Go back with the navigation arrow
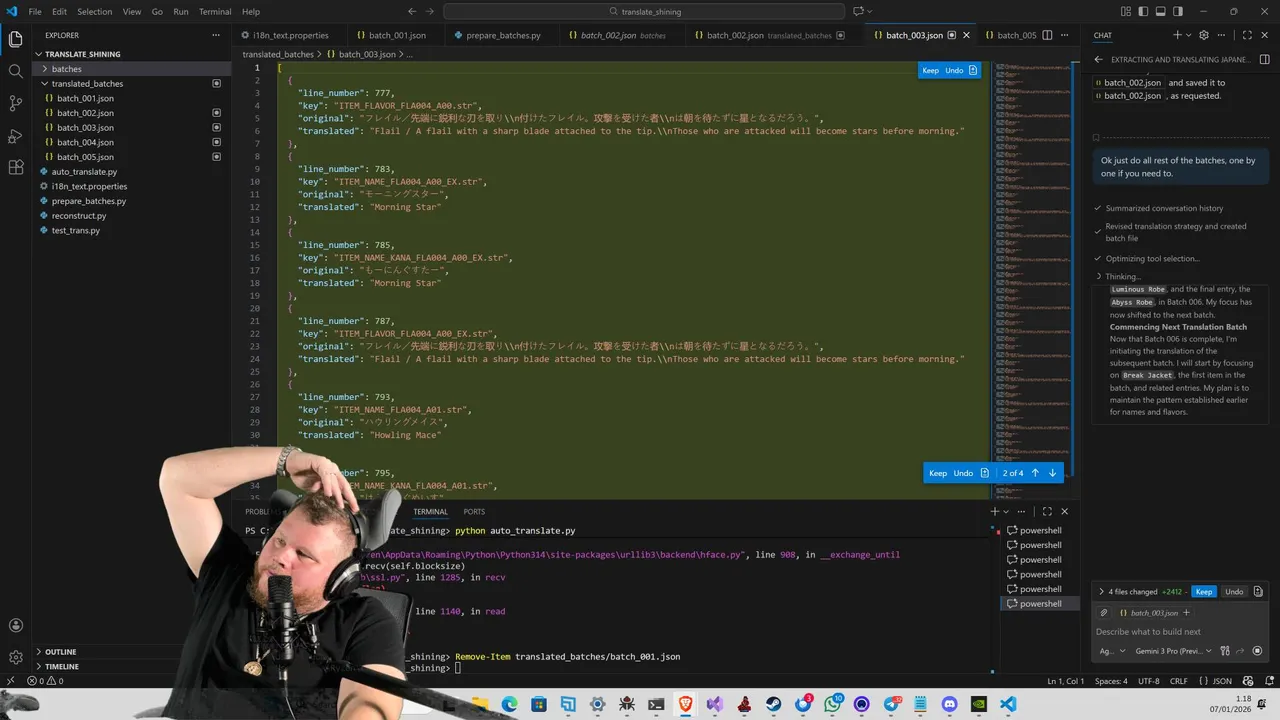1280x720 pixels. click(x=413, y=11)
